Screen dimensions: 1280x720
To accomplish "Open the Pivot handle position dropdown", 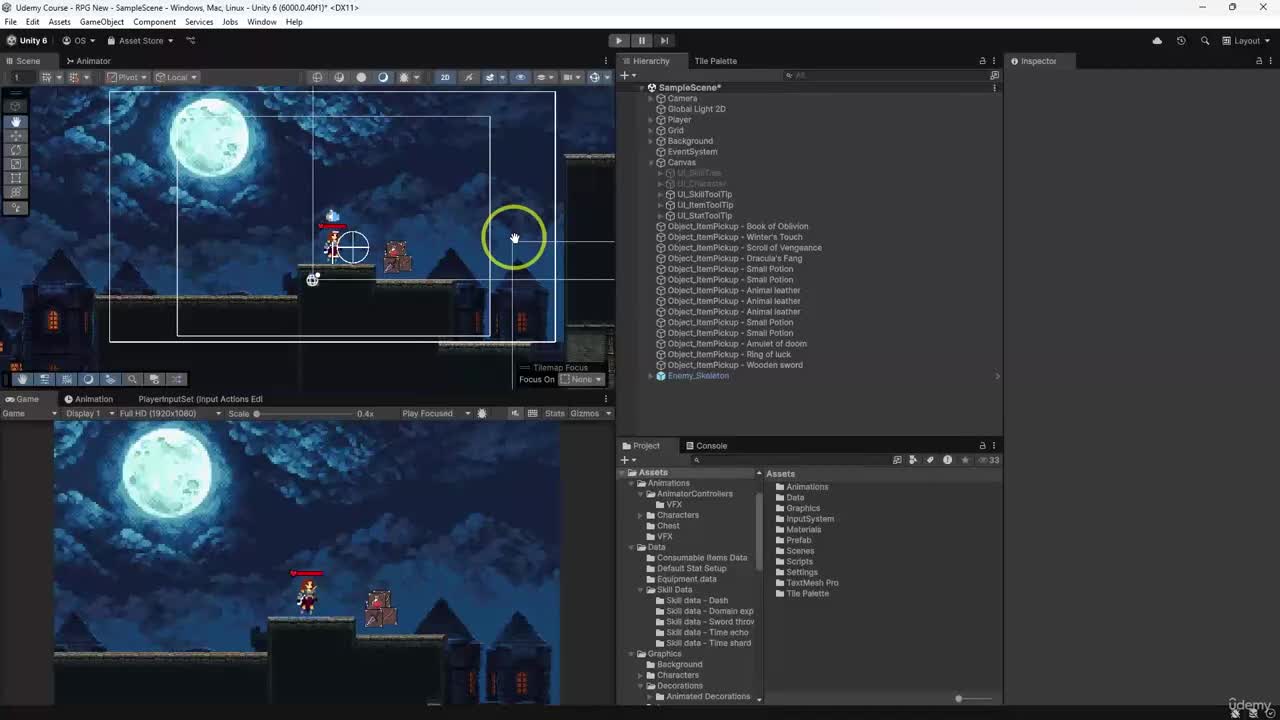I will click(x=127, y=77).
